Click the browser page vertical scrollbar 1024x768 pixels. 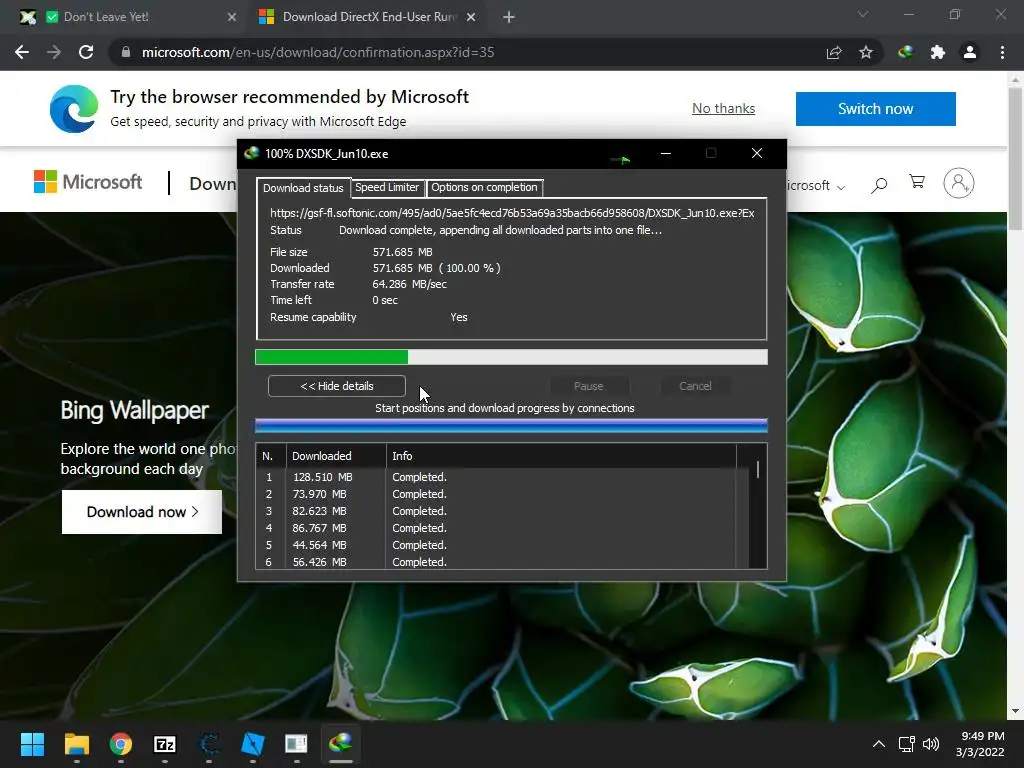click(1015, 159)
